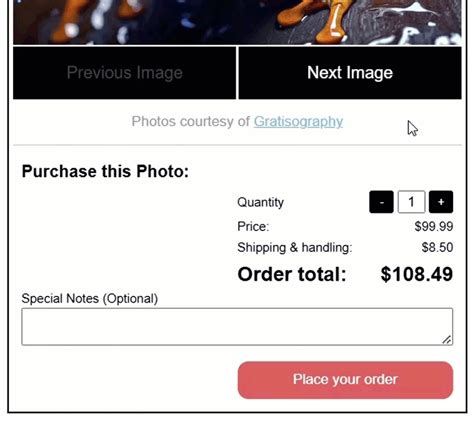Focus the quantity number field

(x=411, y=202)
